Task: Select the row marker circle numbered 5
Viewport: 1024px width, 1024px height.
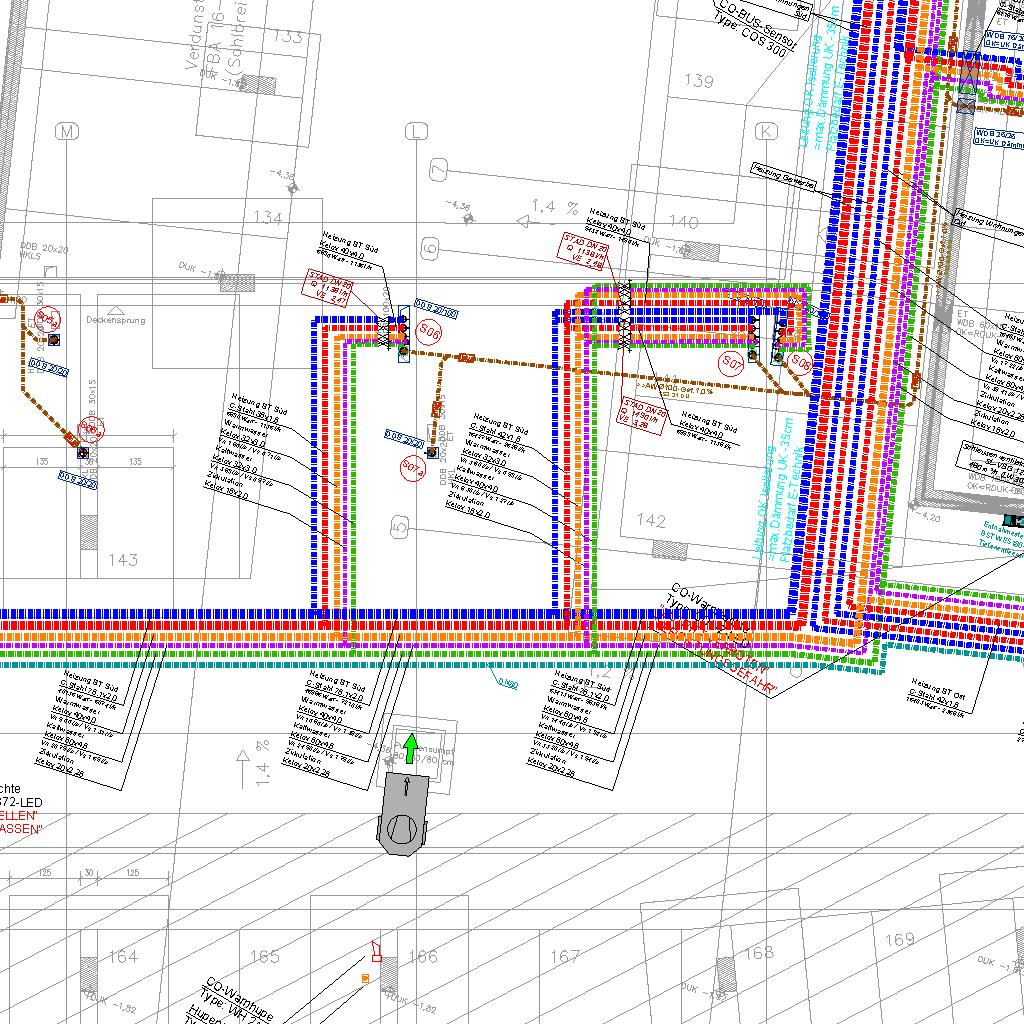Action: pos(400,526)
